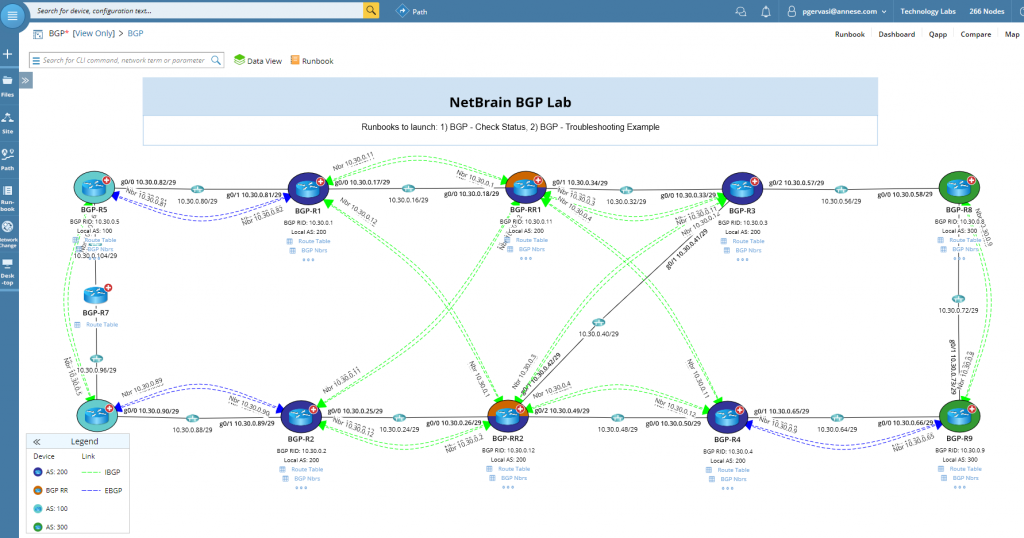Open Site panel in left sidebar
Image resolution: width=1024 pixels, height=538 pixels.
8,122
